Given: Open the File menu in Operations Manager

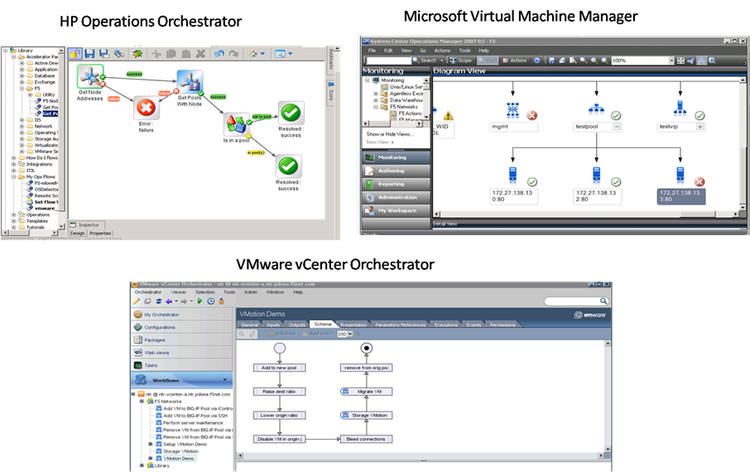Looking at the screenshot, I should [372, 50].
